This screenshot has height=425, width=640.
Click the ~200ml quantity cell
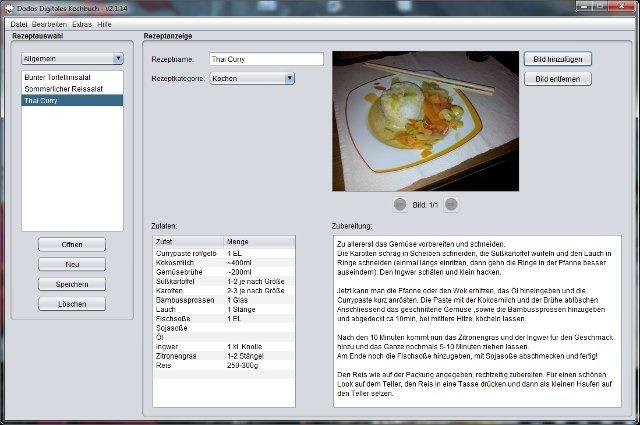[x=260, y=272]
